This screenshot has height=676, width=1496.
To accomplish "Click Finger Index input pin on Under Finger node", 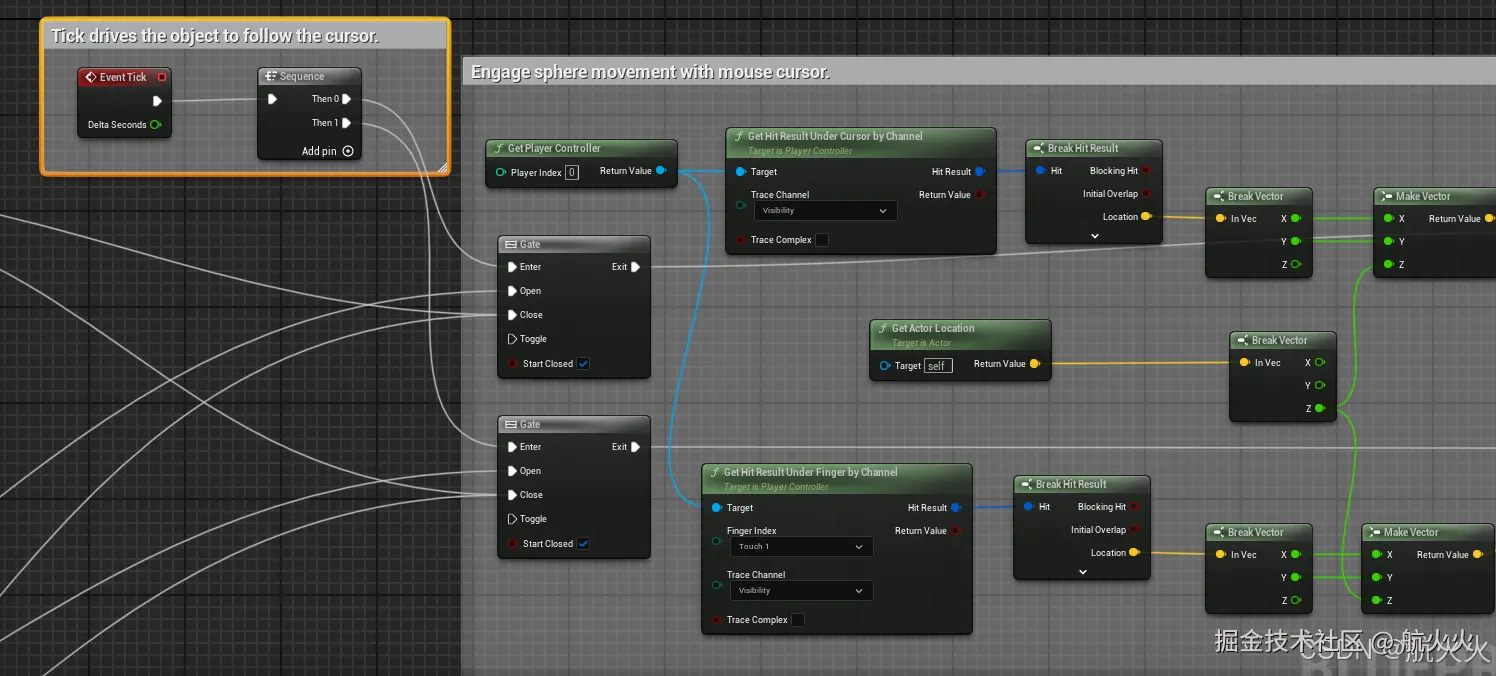I will (x=715, y=541).
